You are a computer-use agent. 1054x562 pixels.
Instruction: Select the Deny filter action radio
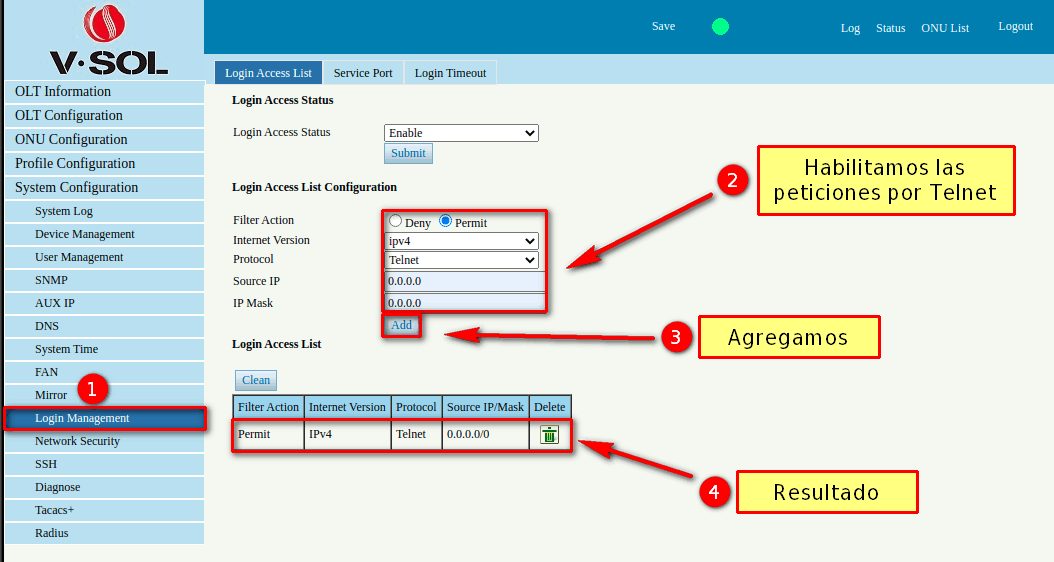(396, 221)
